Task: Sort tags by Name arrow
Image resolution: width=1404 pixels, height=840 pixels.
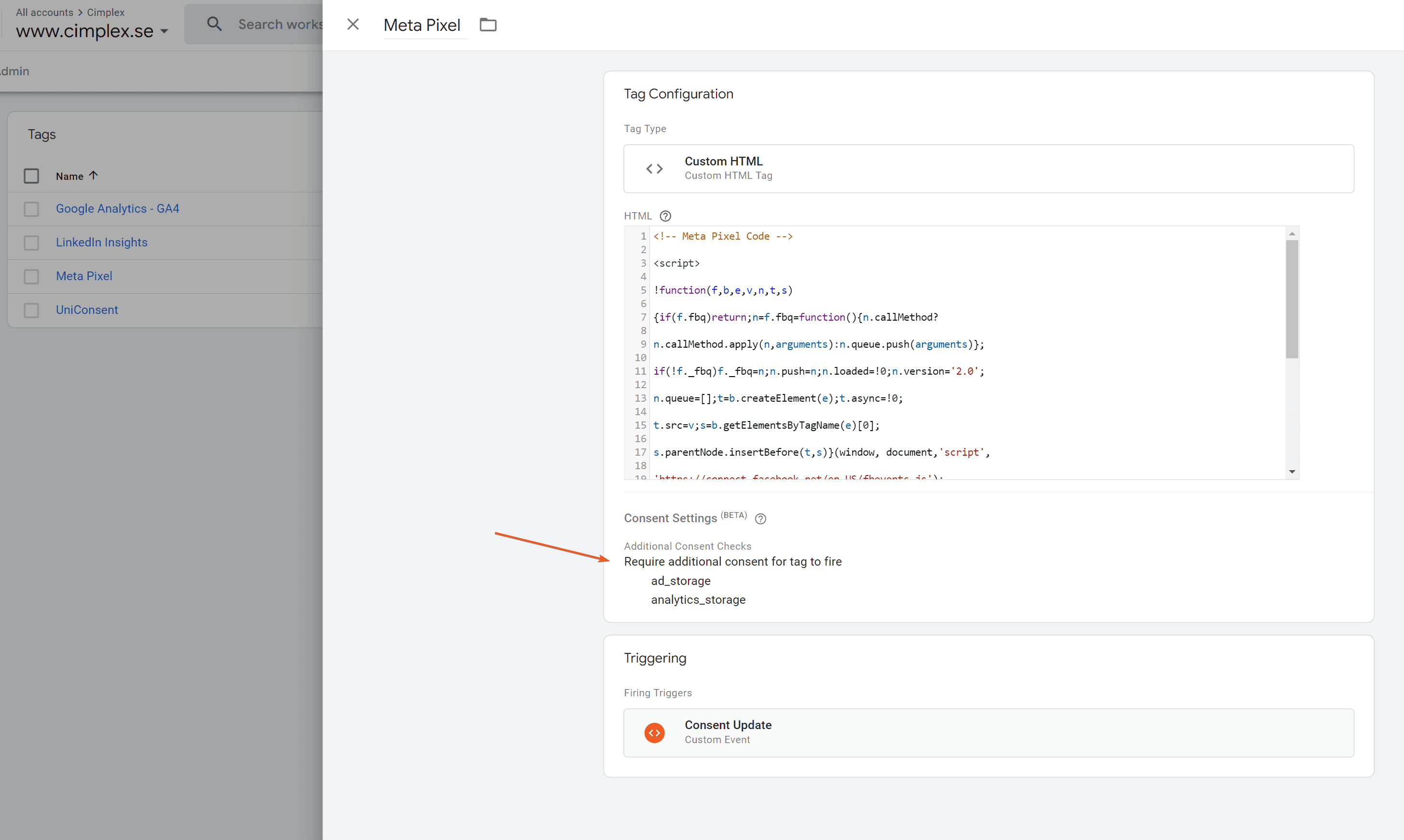Action: [x=94, y=176]
